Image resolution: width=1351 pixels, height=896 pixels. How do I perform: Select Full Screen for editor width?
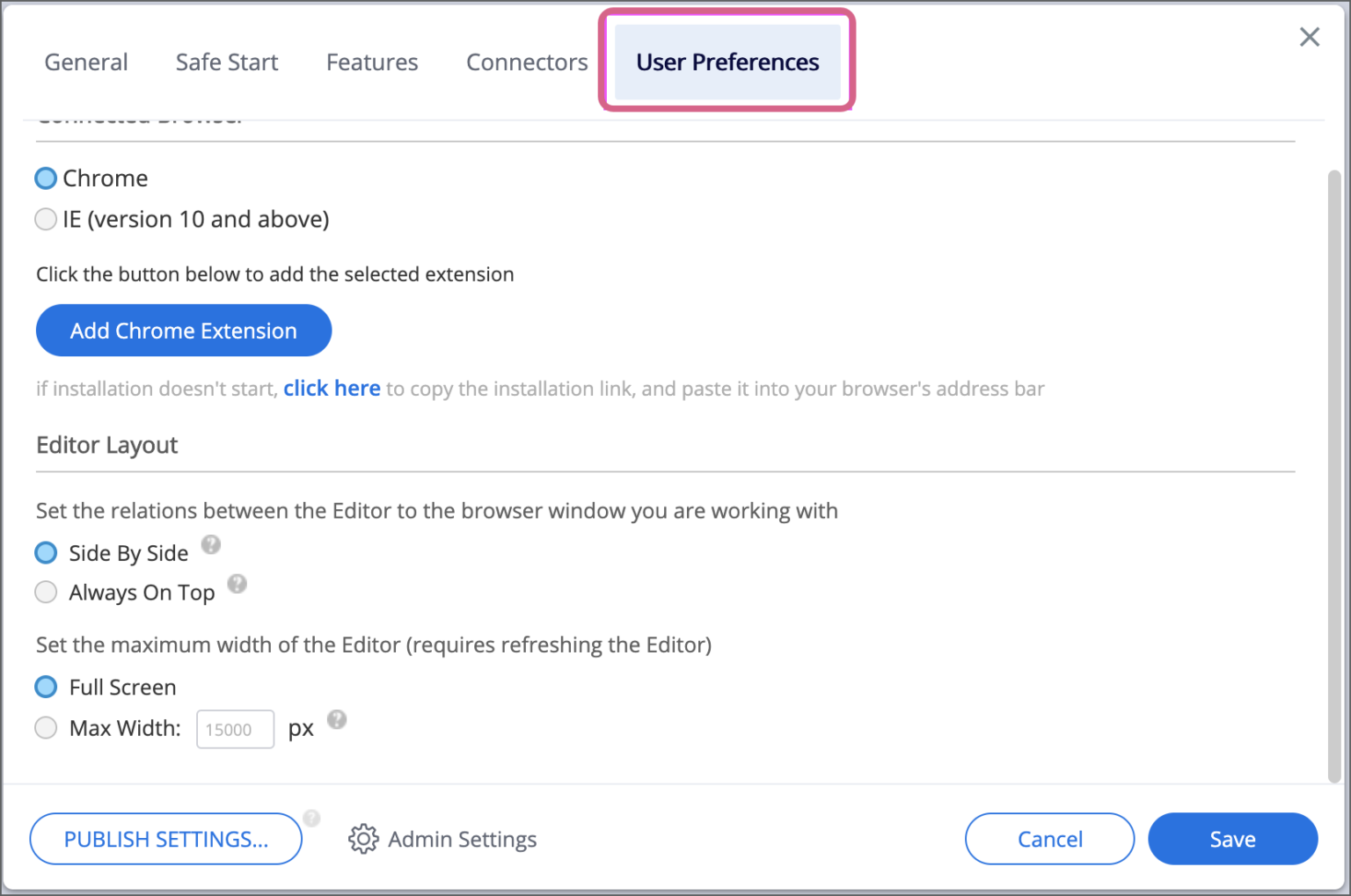tap(45, 687)
